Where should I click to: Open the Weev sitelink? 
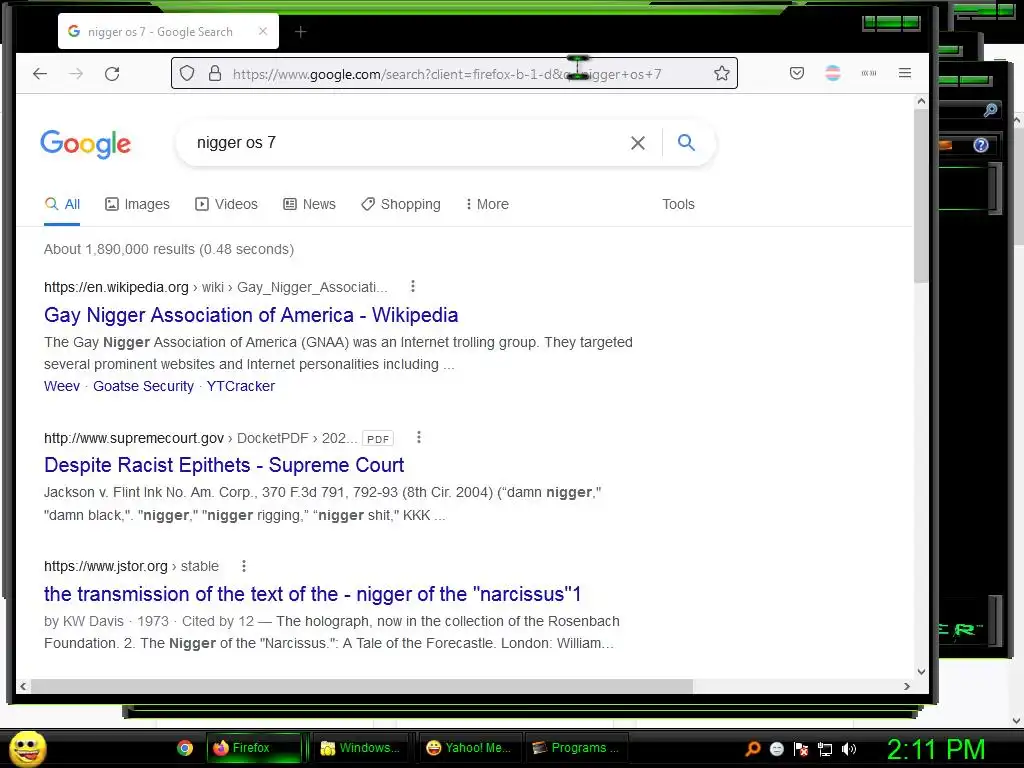pyautogui.click(x=62, y=386)
